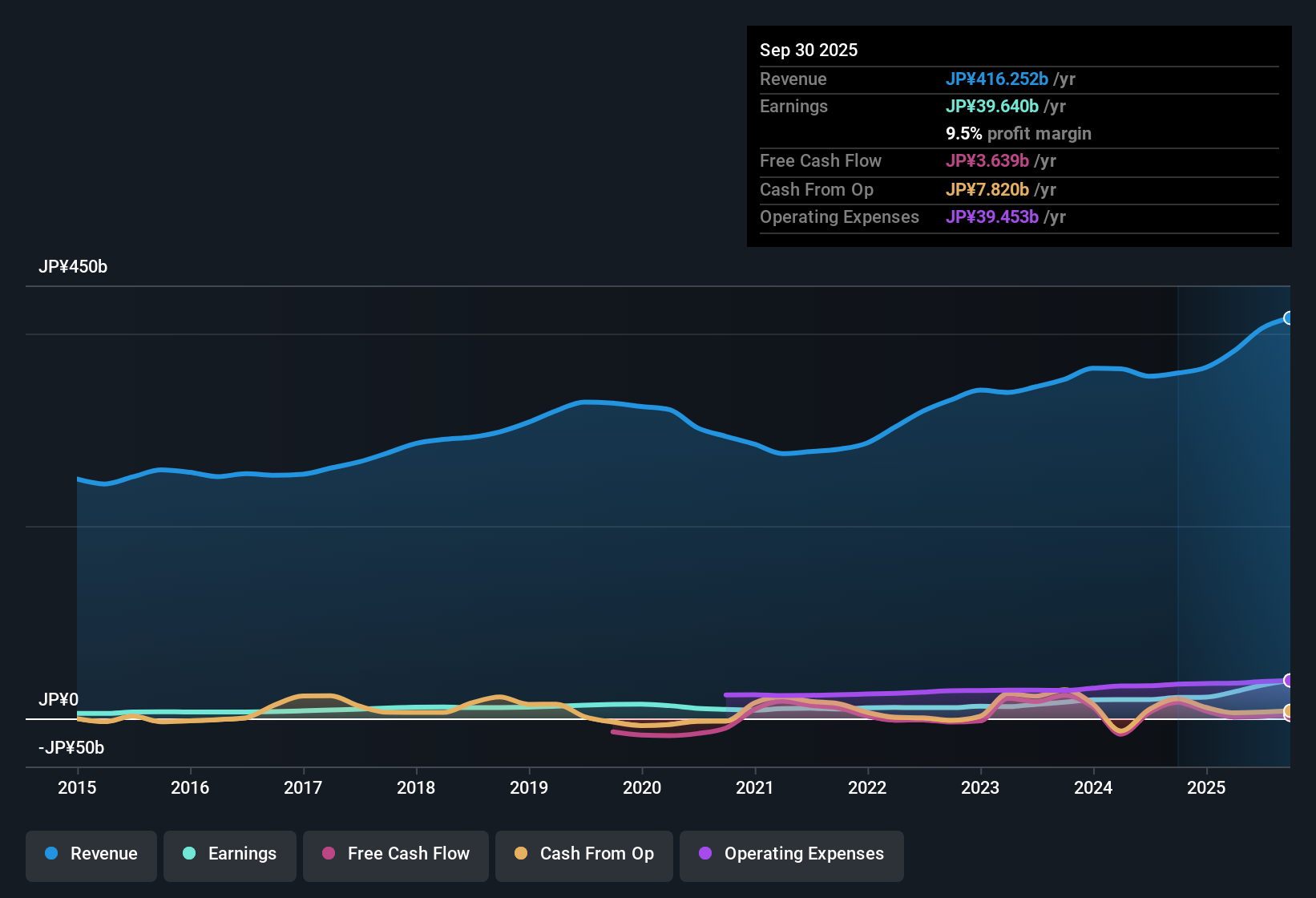The height and width of the screenshot is (898, 1316).
Task: Select the Revenue blue dot icon in legend
Action: [51, 854]
